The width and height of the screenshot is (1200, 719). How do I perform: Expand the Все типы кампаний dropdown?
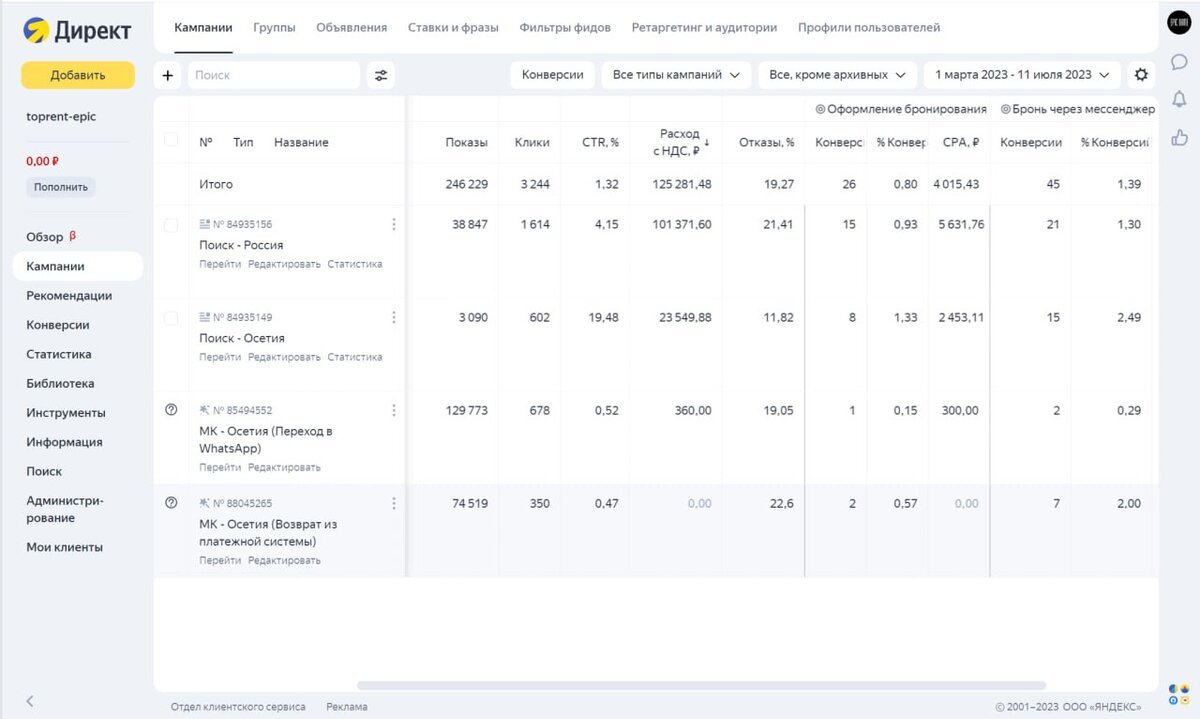(675, 75)
